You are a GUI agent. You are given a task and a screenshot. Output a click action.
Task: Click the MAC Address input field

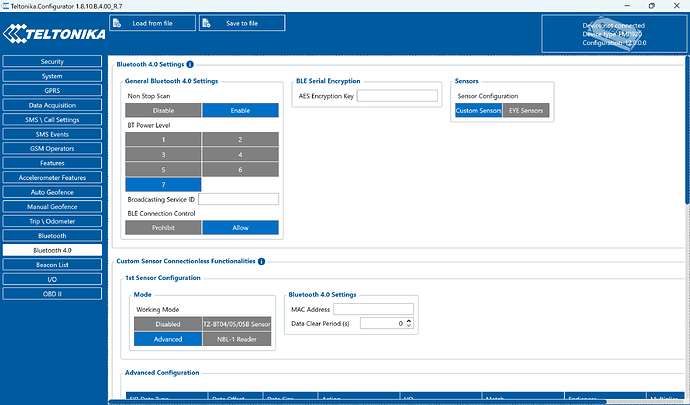[x=373, y=309]
